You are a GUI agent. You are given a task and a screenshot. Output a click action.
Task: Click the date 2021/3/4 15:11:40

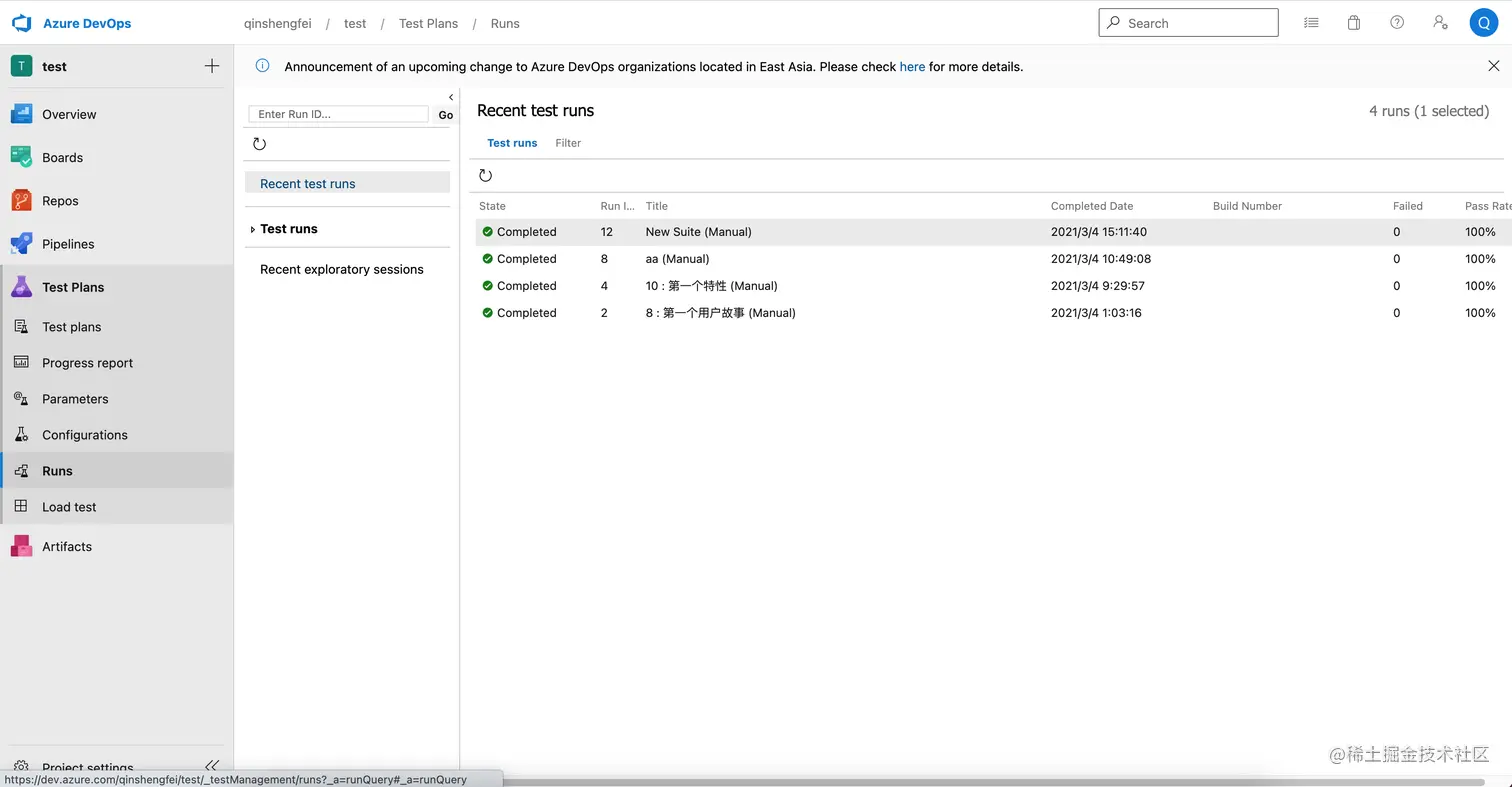tap(1099, 232)
